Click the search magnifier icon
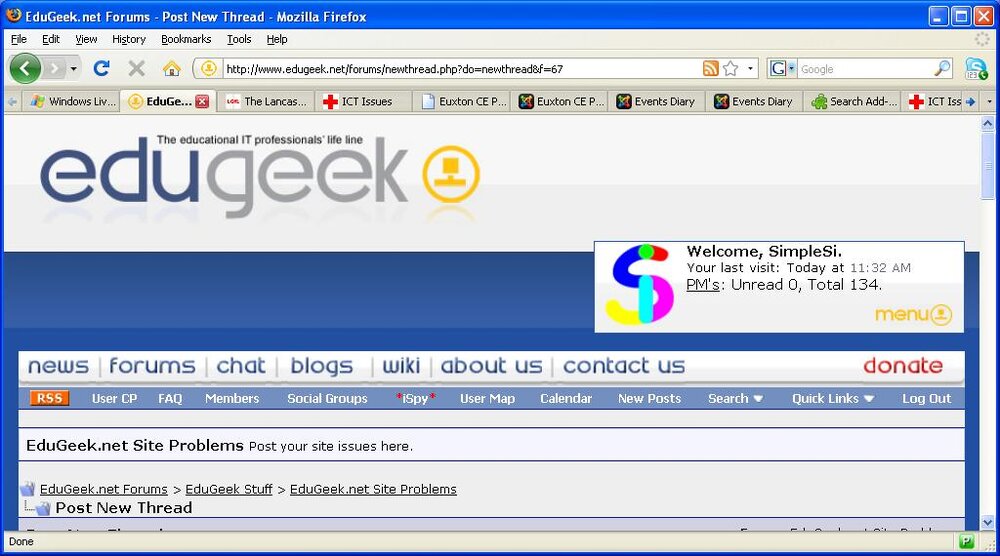Viewport: 1000px width, 556px height. (x=942, y=68)
